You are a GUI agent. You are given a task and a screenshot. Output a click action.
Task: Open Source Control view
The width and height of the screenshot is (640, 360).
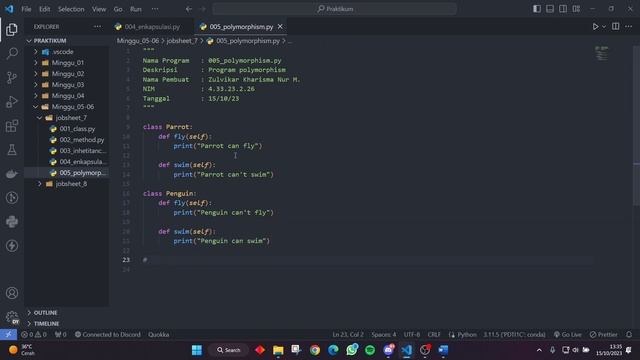12,78
